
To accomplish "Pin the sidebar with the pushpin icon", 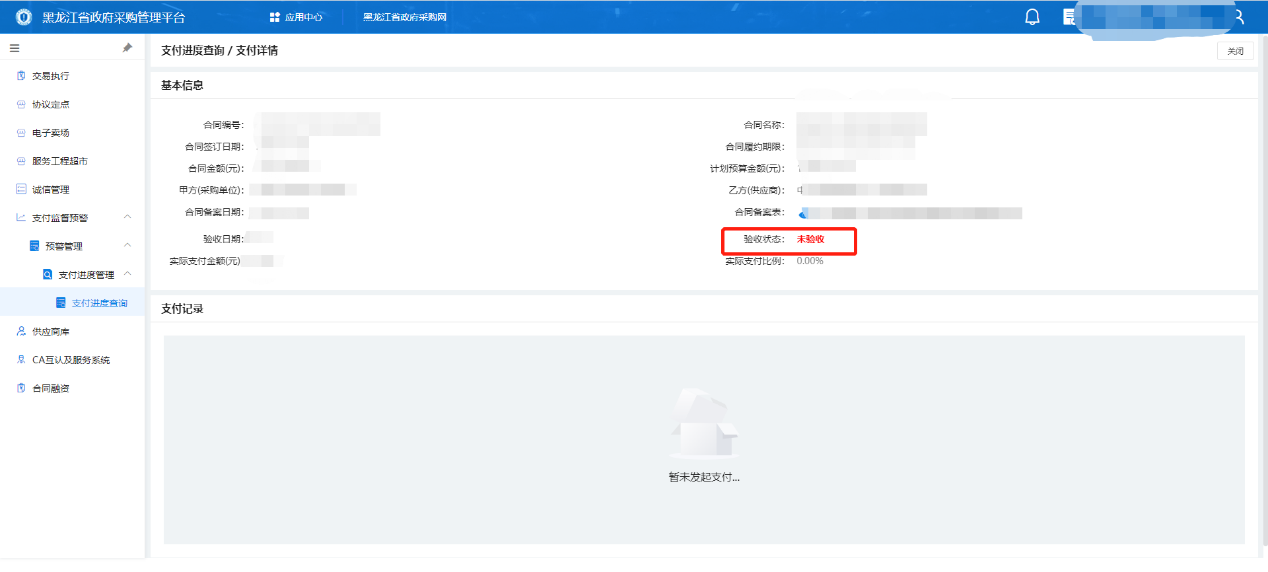I will 127,48.
